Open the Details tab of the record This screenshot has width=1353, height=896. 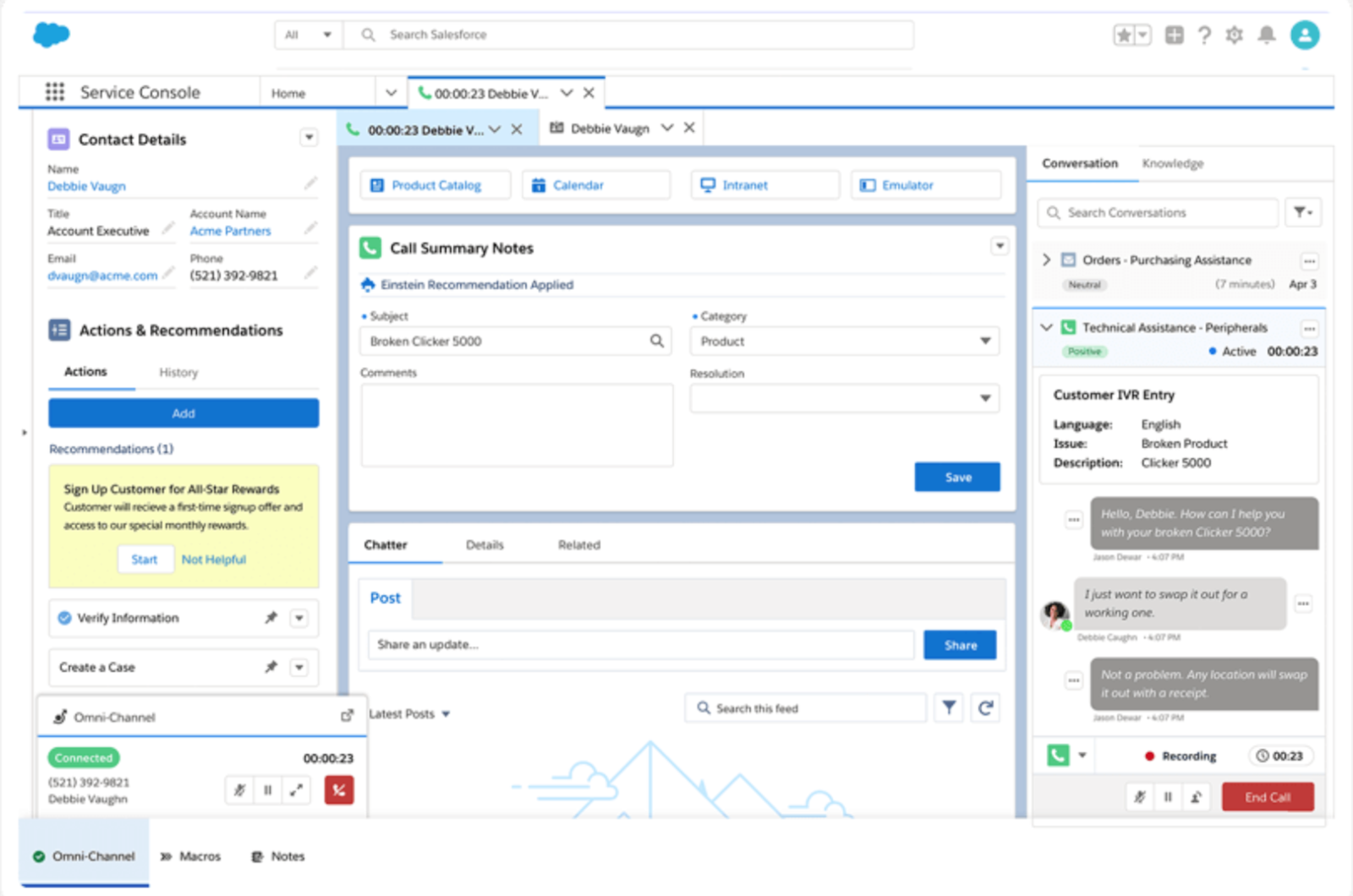coord(484,544)
